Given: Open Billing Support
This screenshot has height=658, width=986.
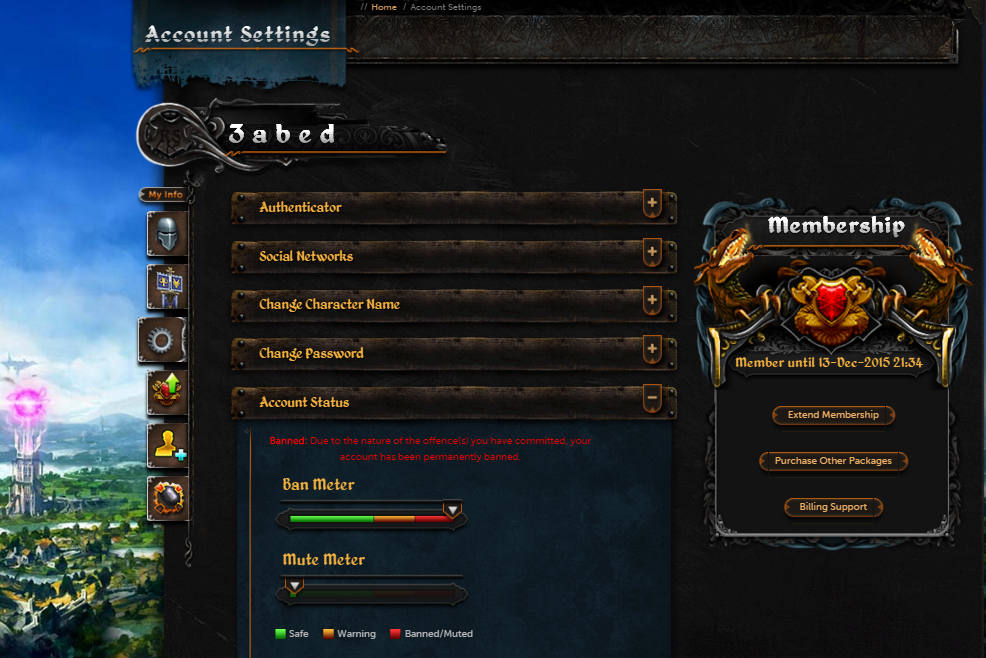Looking at the screenshot, I should click(x=833, y=507).
